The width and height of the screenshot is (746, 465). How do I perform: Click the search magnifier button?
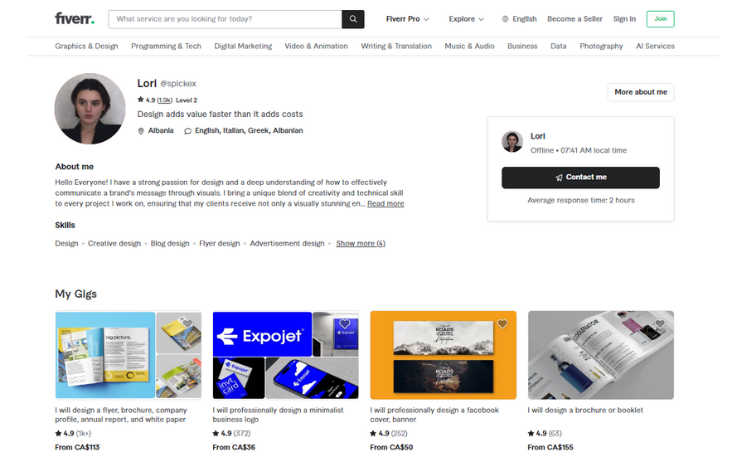pos(353,19)
